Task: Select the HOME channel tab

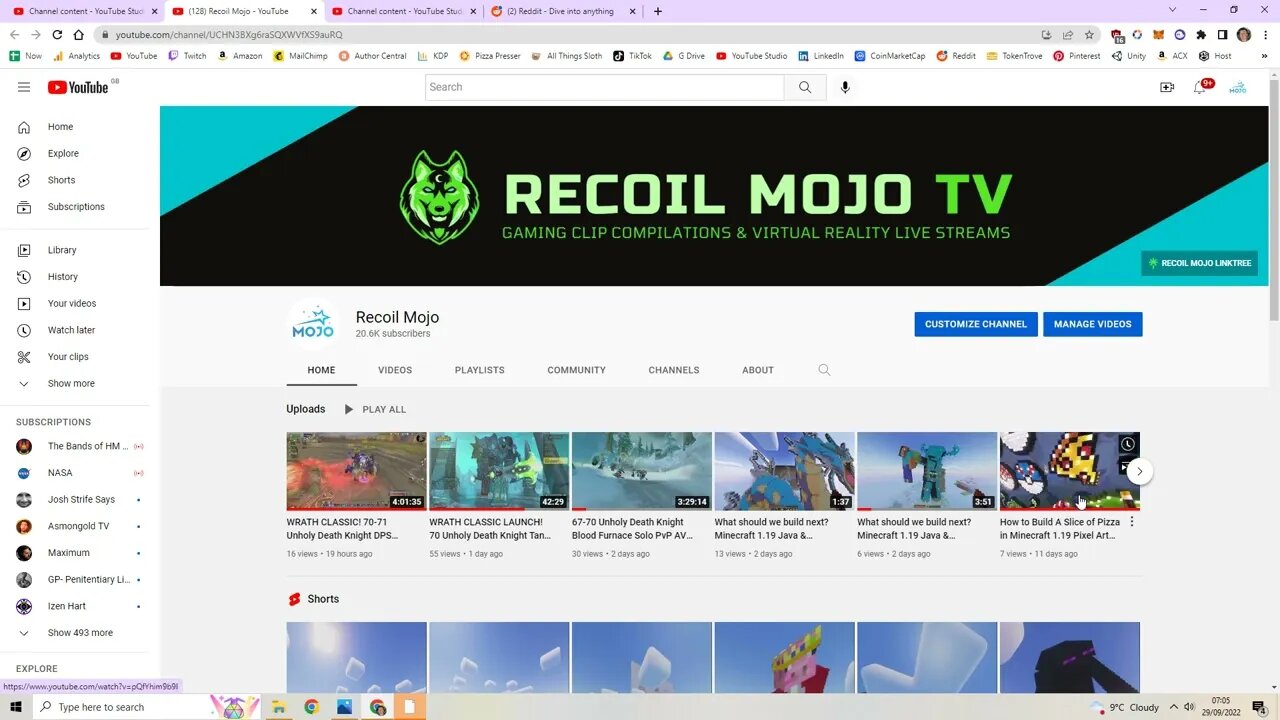Action: (321, 370)
